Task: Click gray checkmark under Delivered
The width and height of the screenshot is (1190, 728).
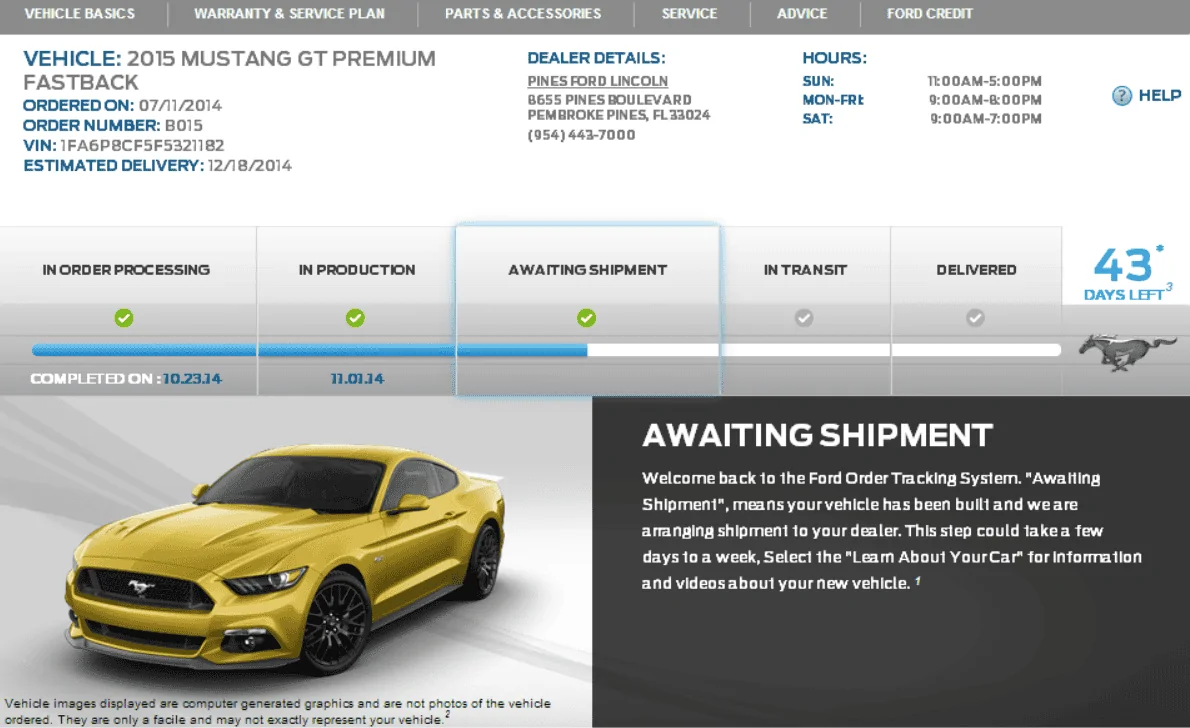Action: [x=975, y=318]
